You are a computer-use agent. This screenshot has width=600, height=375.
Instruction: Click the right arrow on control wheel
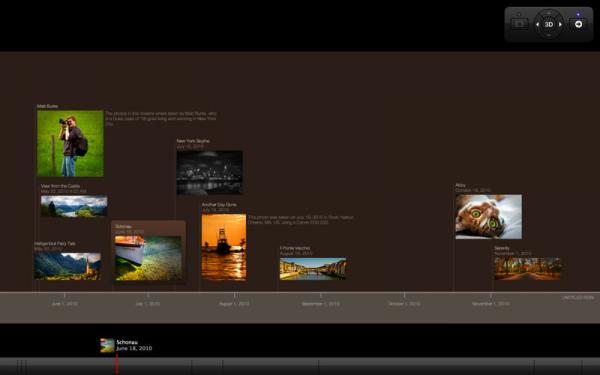click(x=560, y=24)
